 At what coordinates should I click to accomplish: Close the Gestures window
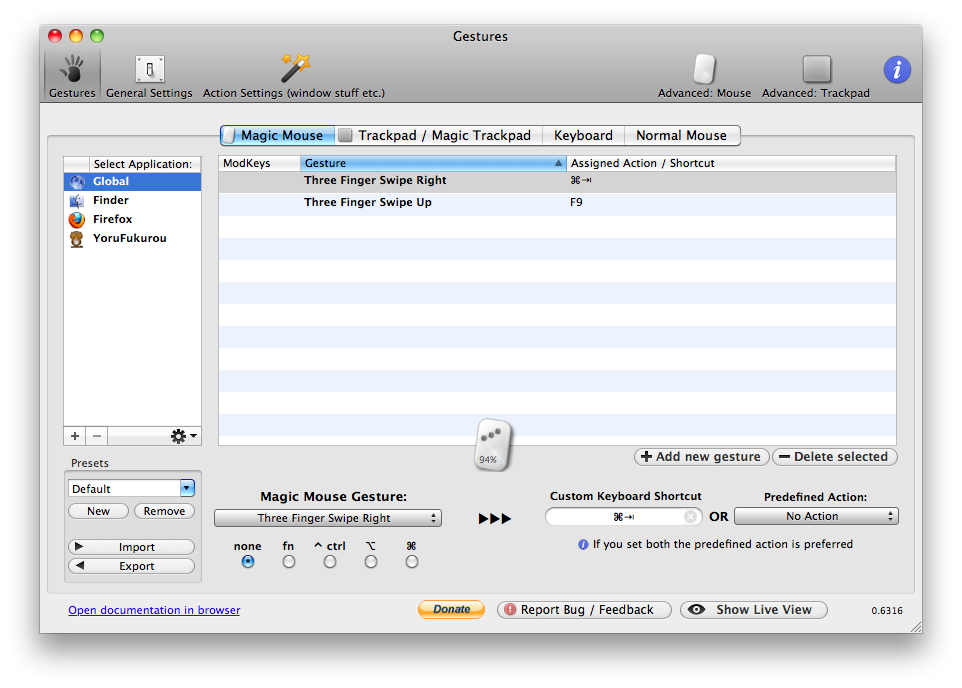pos(55,36)
